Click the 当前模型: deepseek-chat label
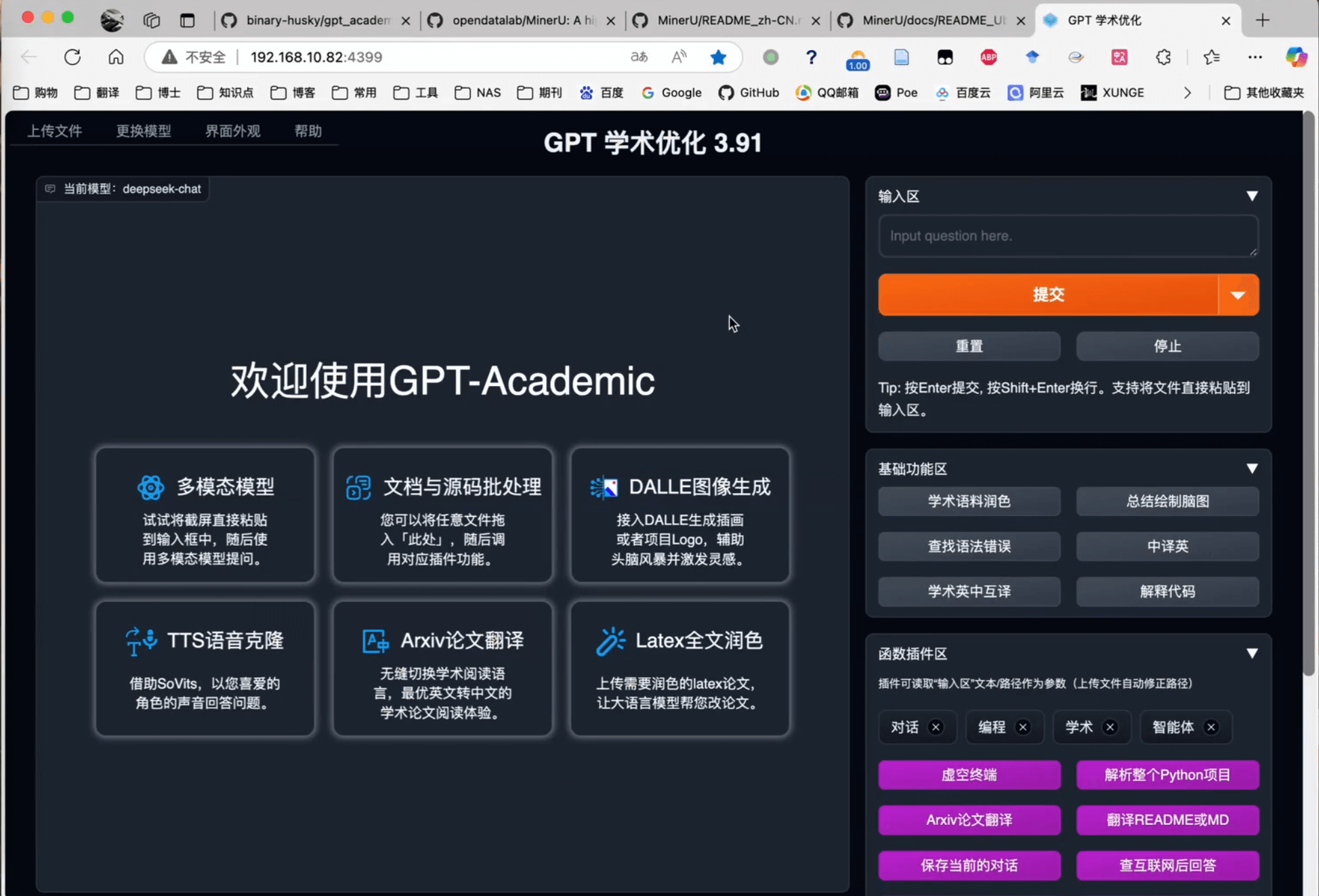Viewport: 1319px width, 896px height. tap(123, 189)
